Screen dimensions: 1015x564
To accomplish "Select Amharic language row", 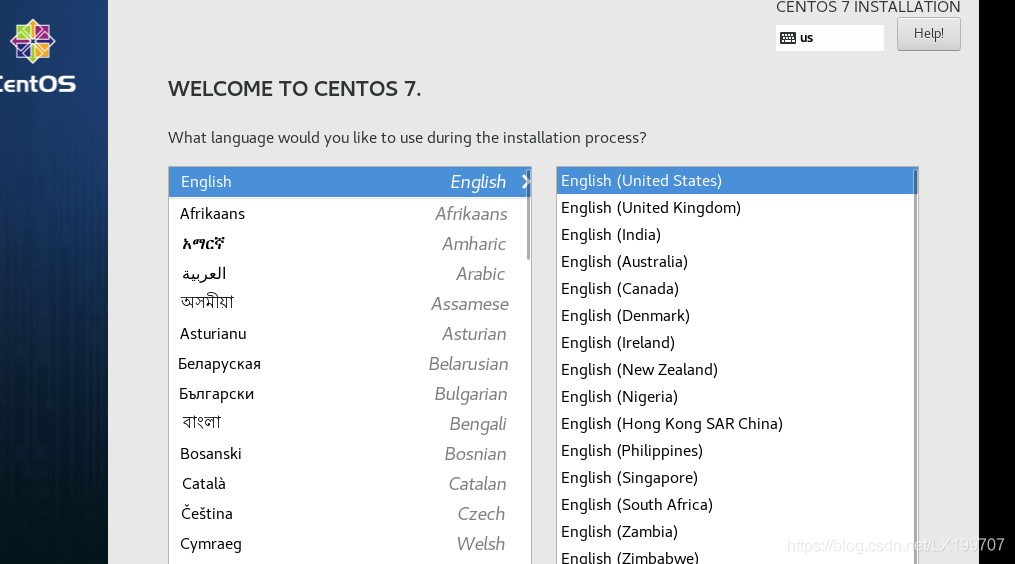I will [x=350, y=243].
